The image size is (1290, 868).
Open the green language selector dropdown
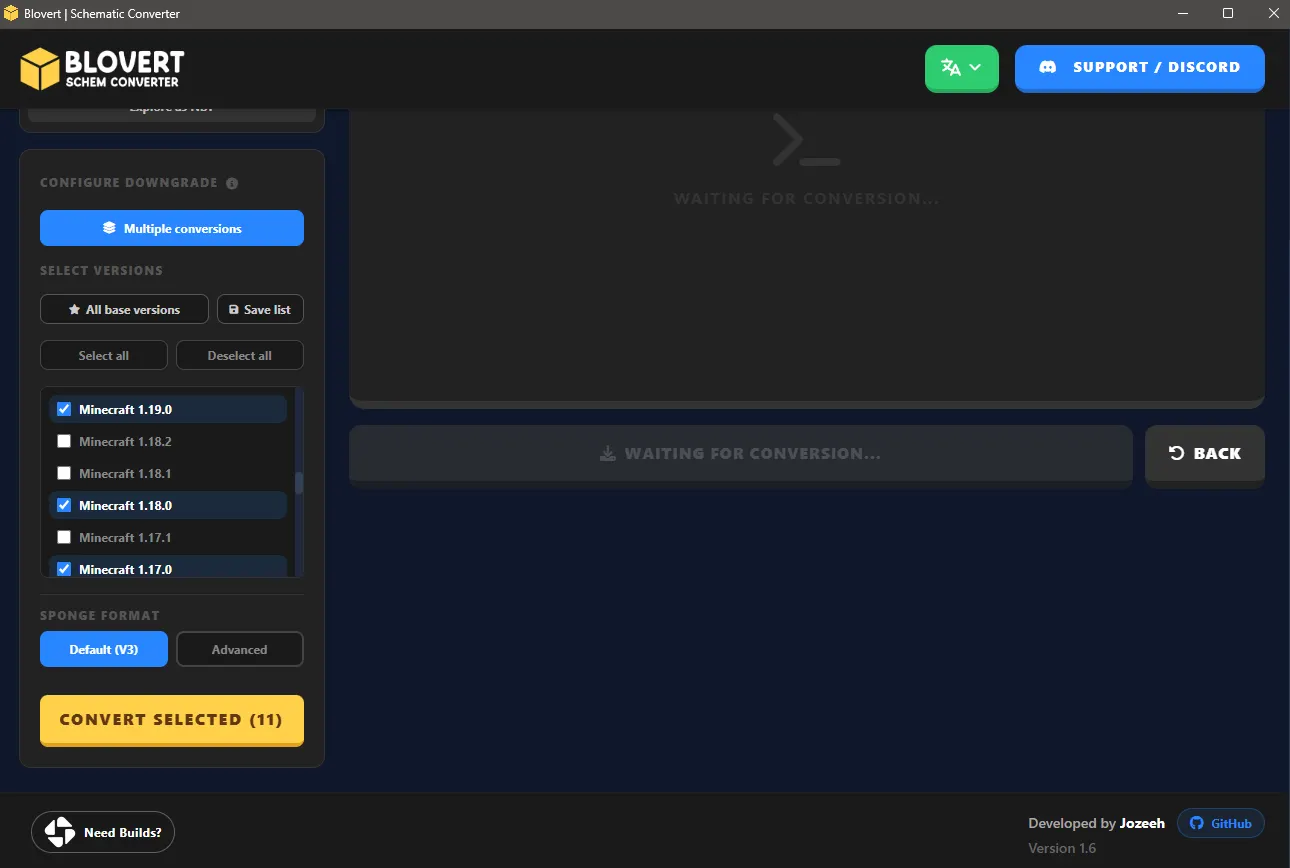[962, 68]
